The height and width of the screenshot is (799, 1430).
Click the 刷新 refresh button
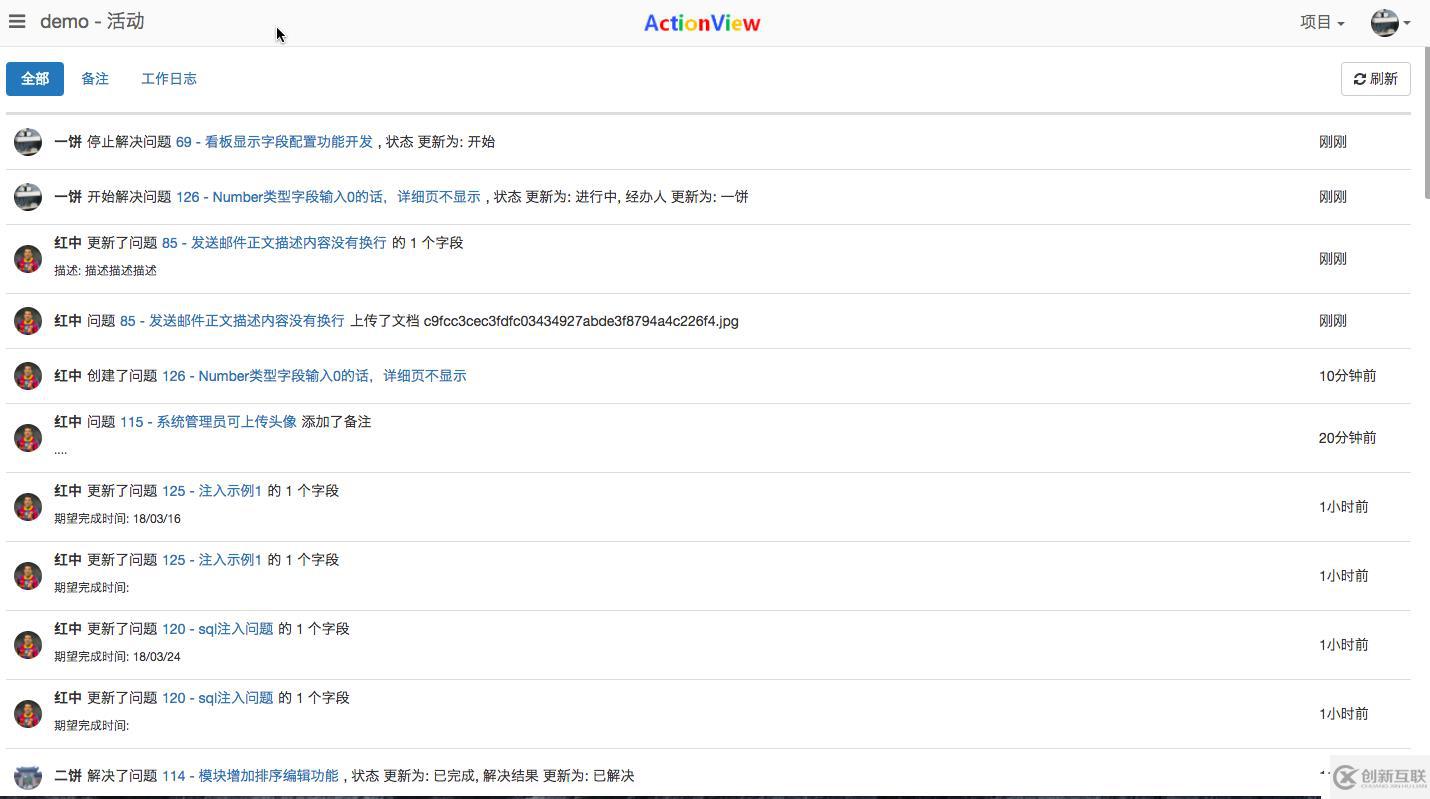click(1375, 78)
